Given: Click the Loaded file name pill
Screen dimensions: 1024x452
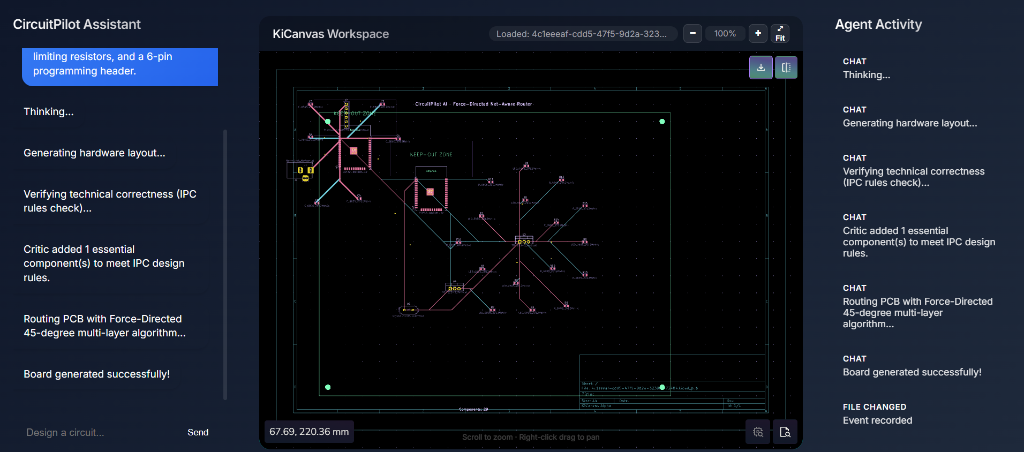Looking at the screenshot, I should click(583, 34).
